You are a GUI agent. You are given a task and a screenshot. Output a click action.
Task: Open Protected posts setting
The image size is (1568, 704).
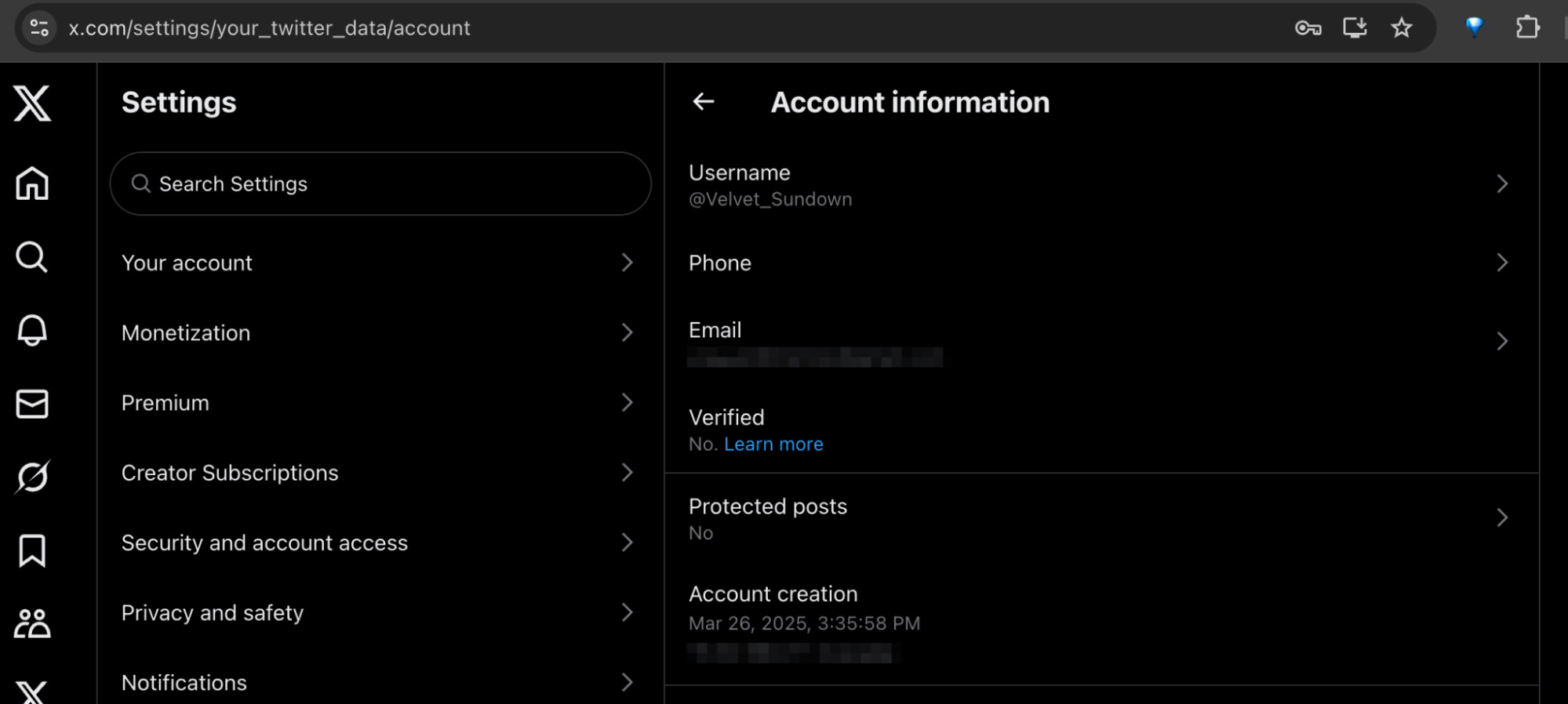coord(1101,517)
